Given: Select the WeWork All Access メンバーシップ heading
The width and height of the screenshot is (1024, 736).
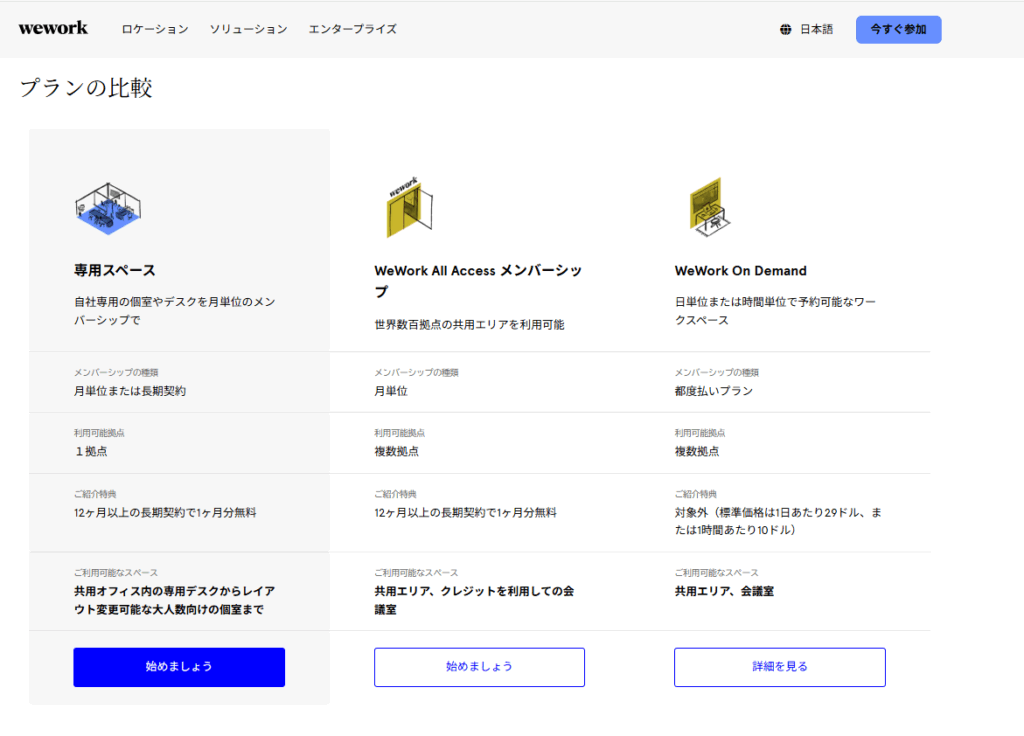Looking at the screenshot, I should tap(478, 281).
